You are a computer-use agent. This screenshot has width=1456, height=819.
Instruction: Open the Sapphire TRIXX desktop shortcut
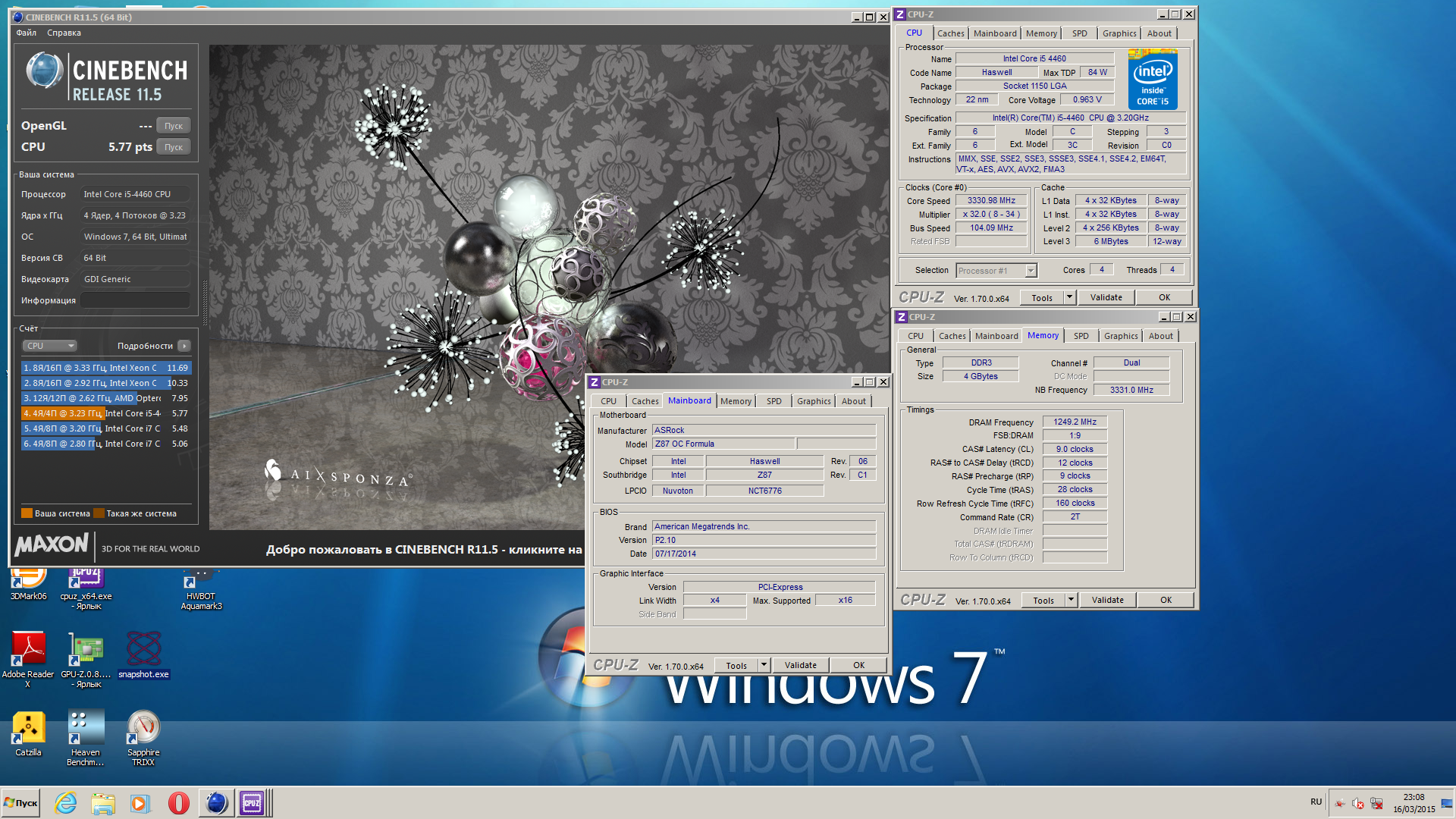tap(143, 738)
